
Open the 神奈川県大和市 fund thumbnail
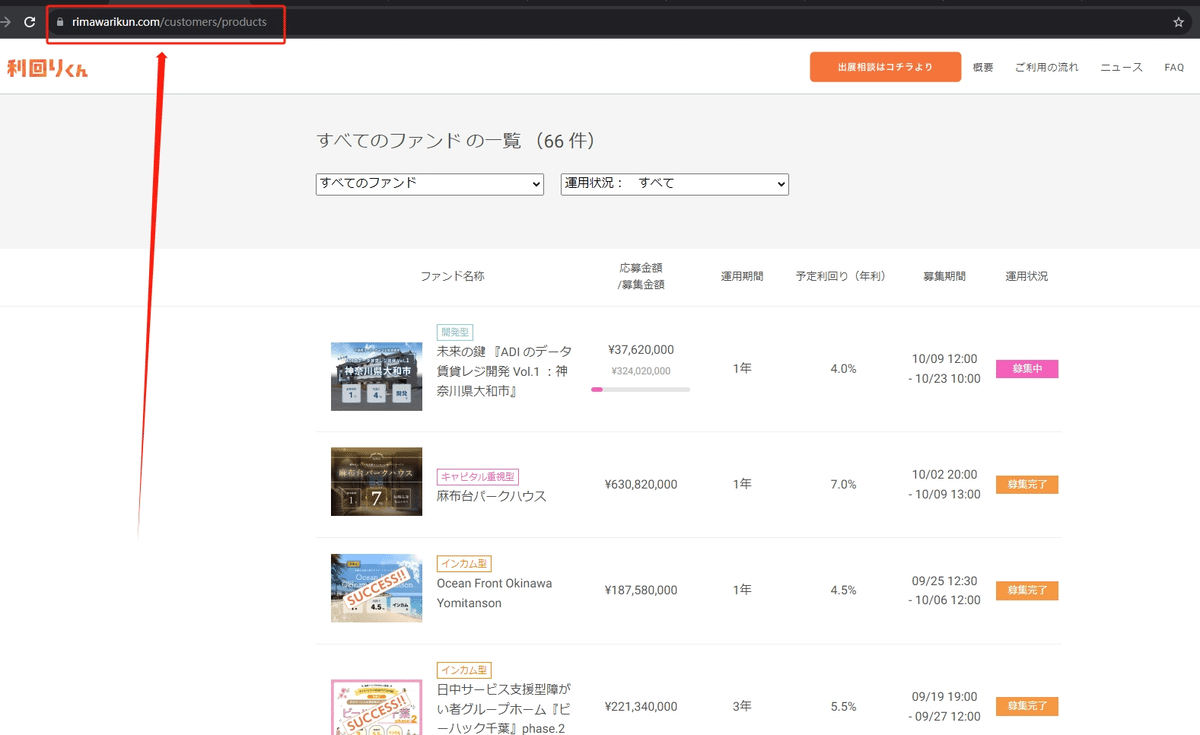tap(376, 376)
